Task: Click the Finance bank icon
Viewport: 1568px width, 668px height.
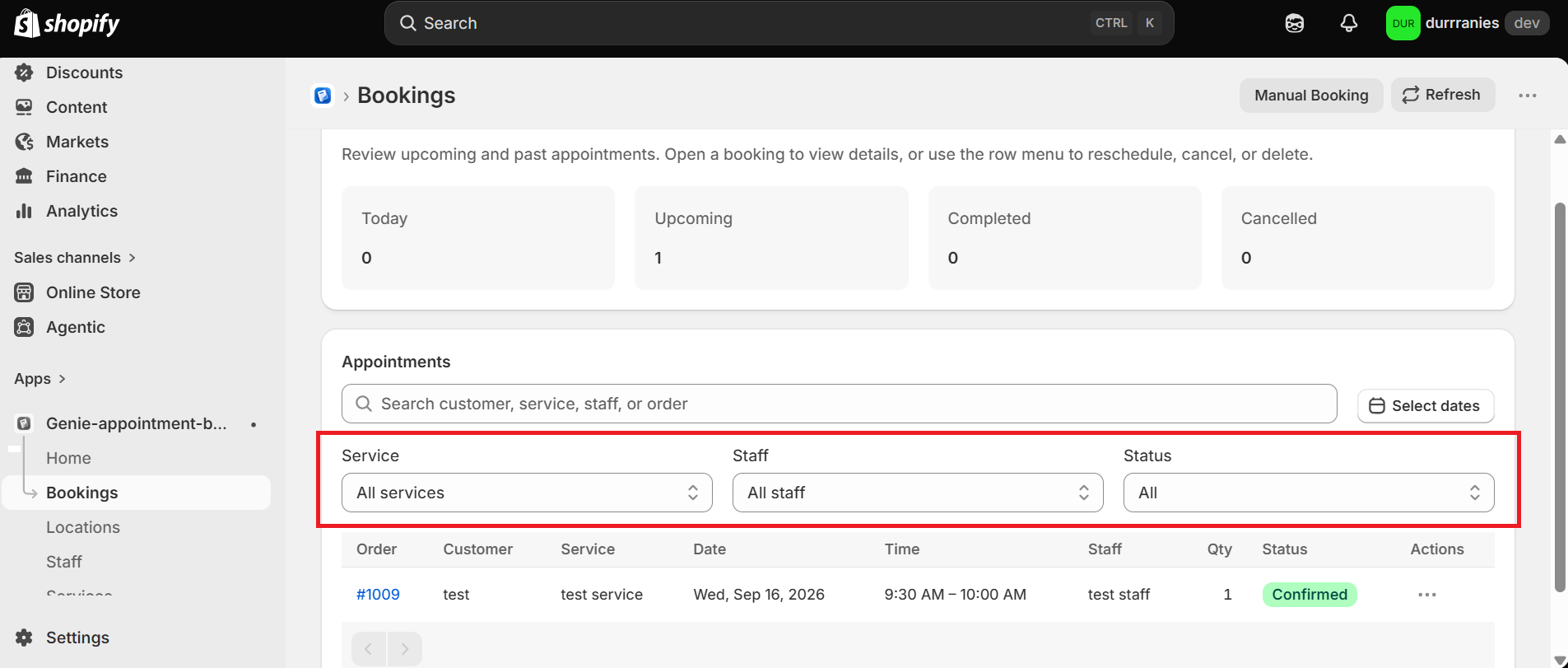Action: [x=25, y=176]
